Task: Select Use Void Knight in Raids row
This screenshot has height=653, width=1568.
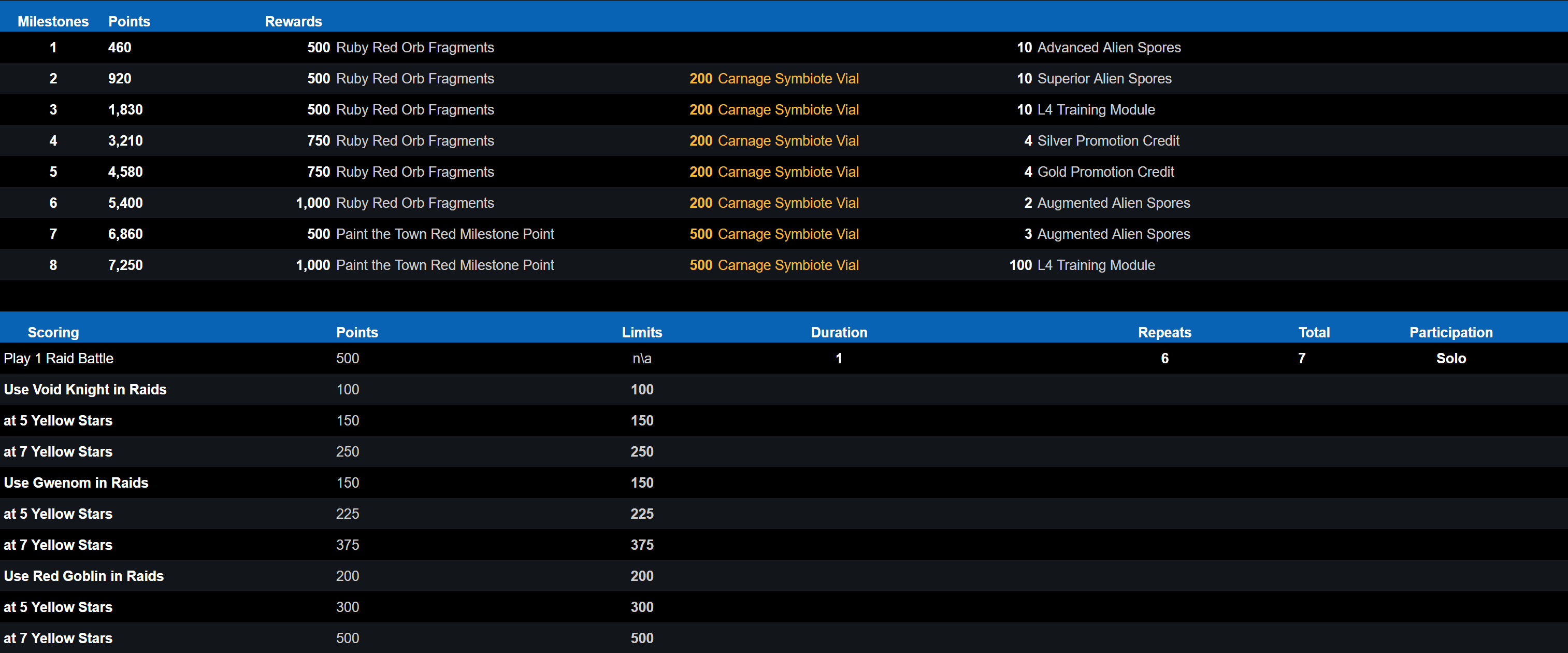Action: click(84, 389)
